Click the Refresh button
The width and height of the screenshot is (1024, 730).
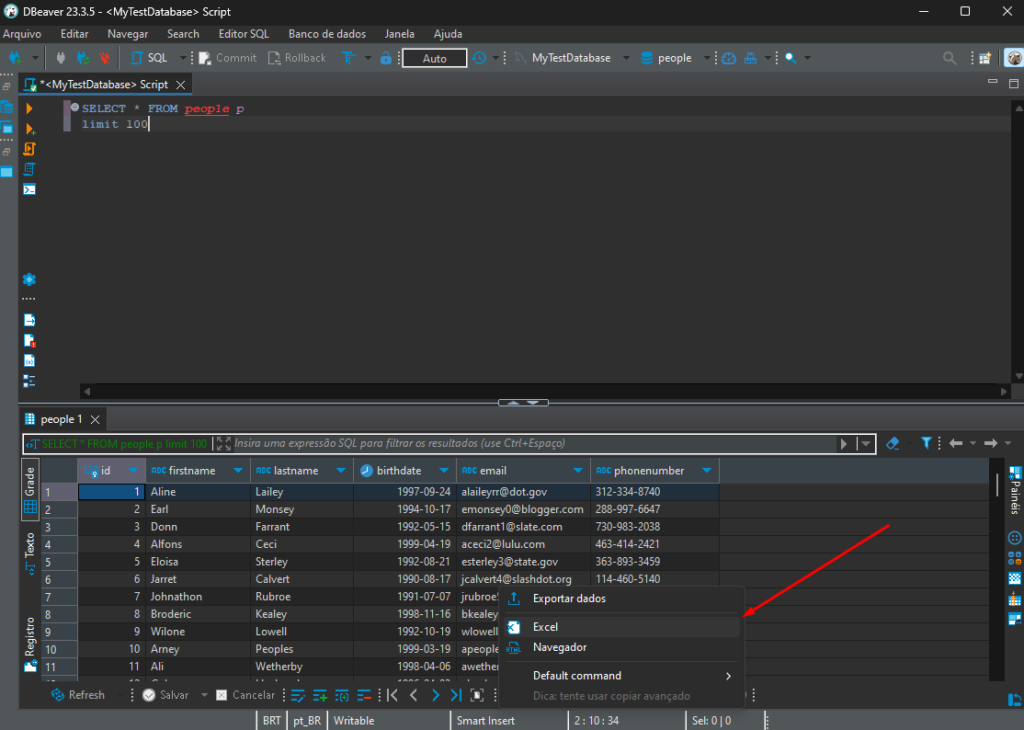(x=78, y=695)
